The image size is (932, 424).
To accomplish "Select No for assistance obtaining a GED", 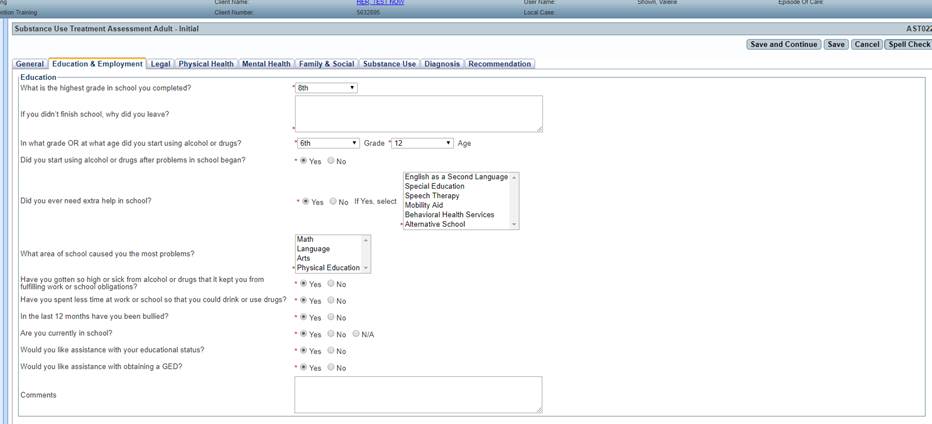I will [333, 368].
